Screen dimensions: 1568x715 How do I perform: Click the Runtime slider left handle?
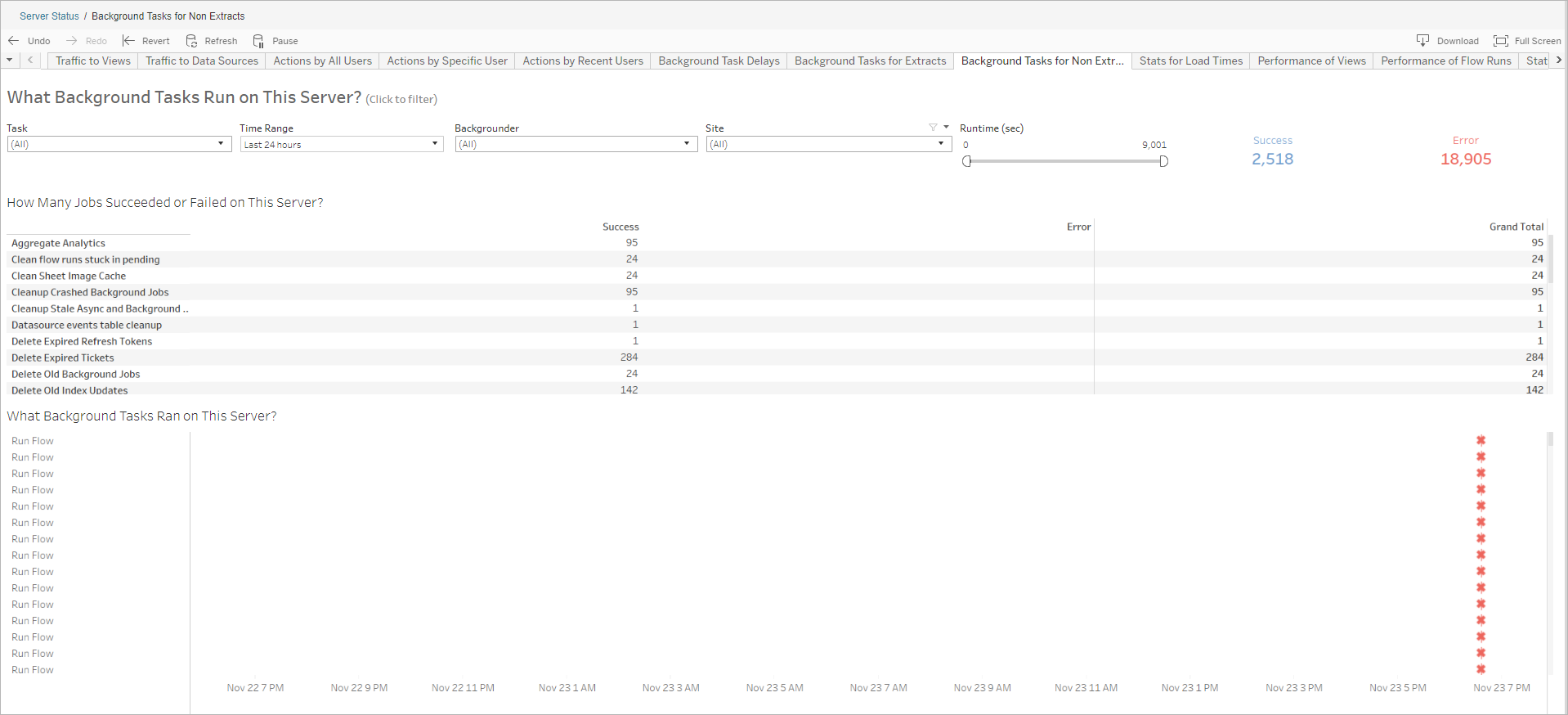(967, 161)
